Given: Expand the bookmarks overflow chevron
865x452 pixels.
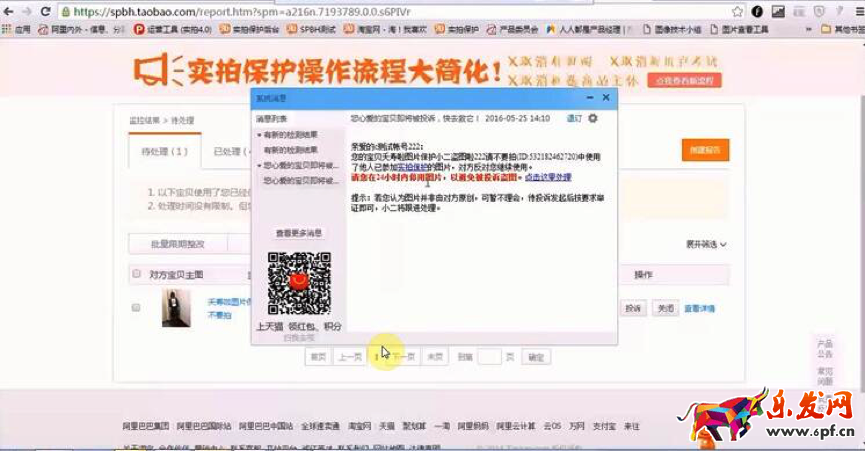Looking at the screenshot, I should (x=809, y=29).
